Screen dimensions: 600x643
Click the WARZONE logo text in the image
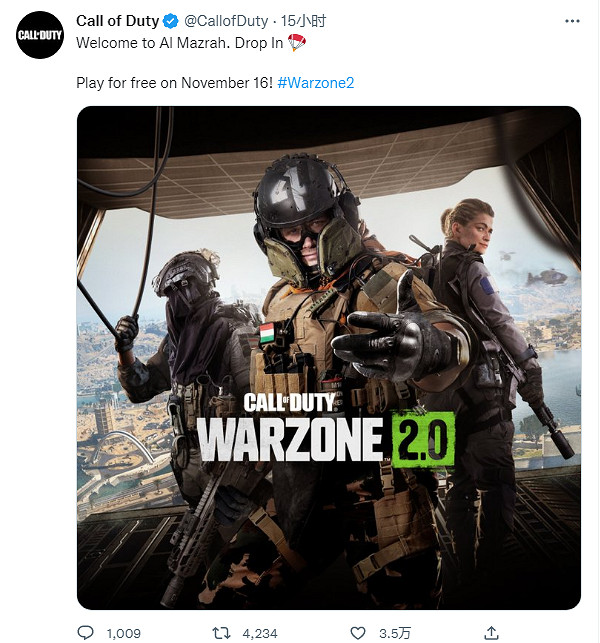tap(288, 439)
